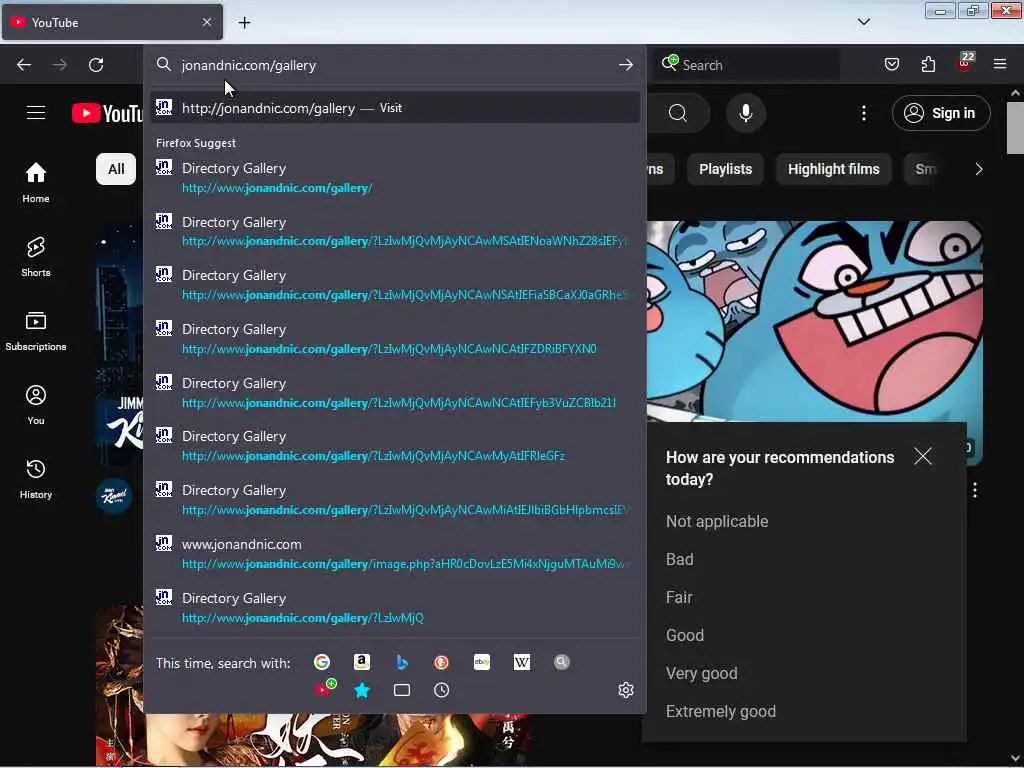Choose Extremely good survey answer
The height and width of the screenshot is (768, 1024).
(720, 711)
